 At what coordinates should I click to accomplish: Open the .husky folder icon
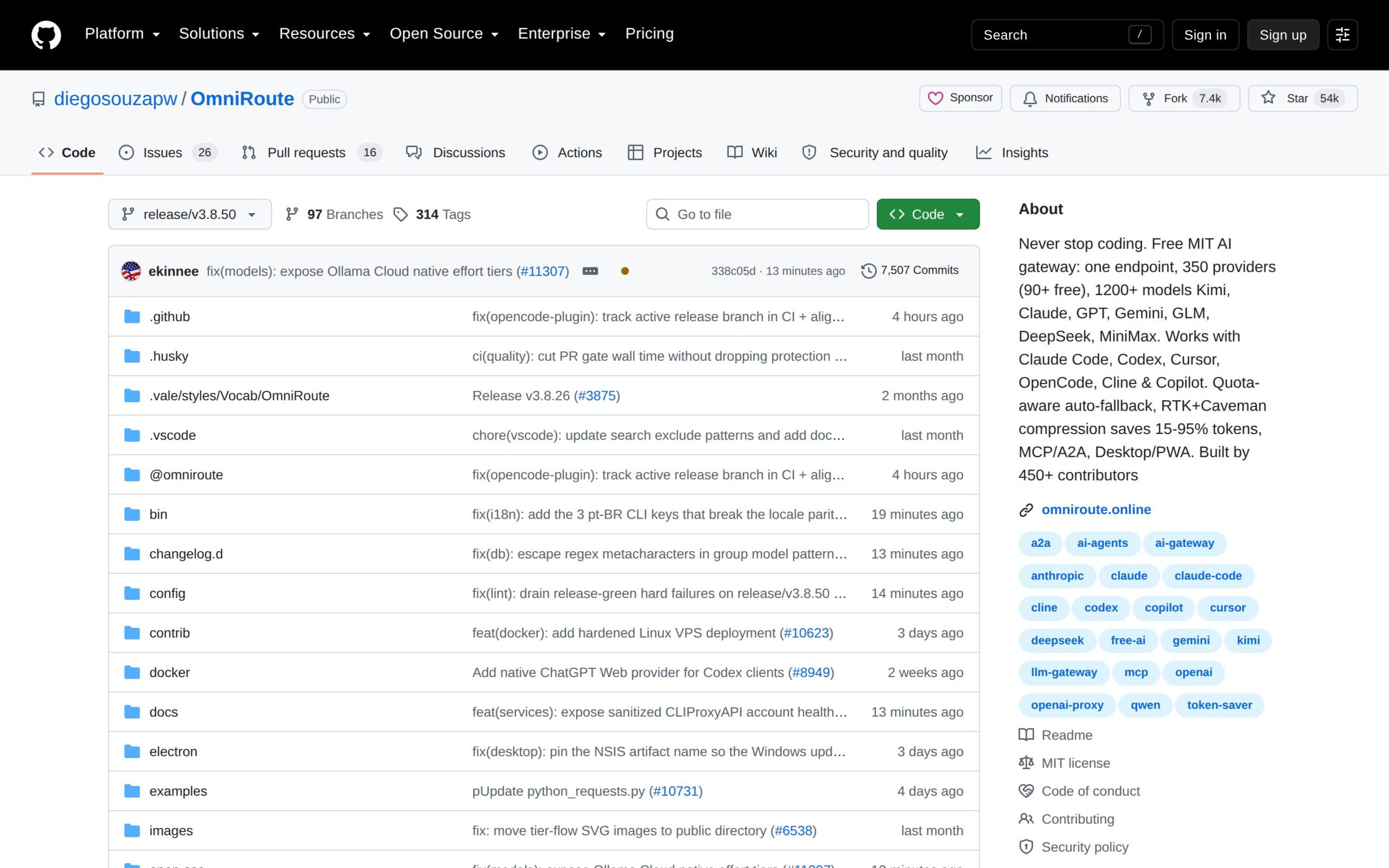coord(132,356)
